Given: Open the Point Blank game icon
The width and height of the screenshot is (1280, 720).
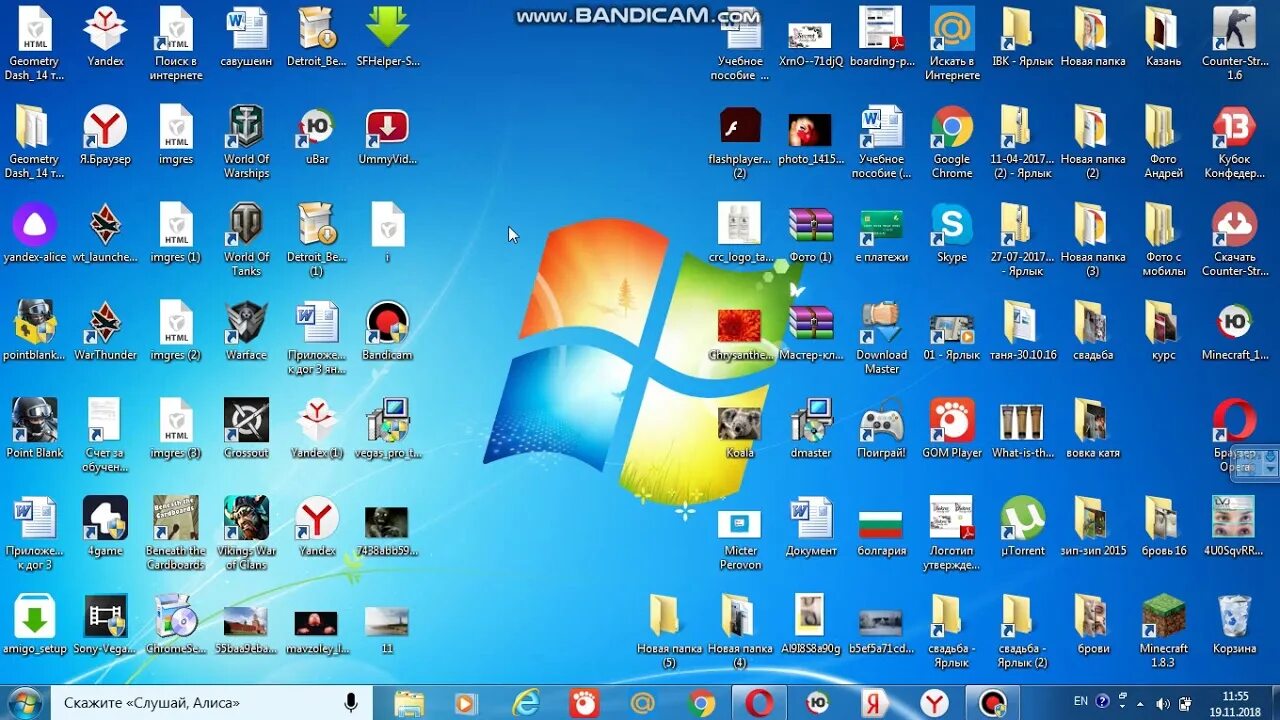Looking at the screenshot, I should [x=35, y=429].
